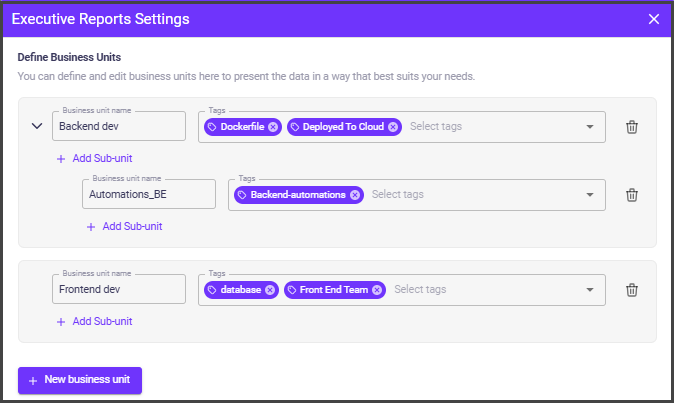Screen dimensions: 674x403
Task: Delete the Automations_BE sub-unit
Action: point(631,195)
